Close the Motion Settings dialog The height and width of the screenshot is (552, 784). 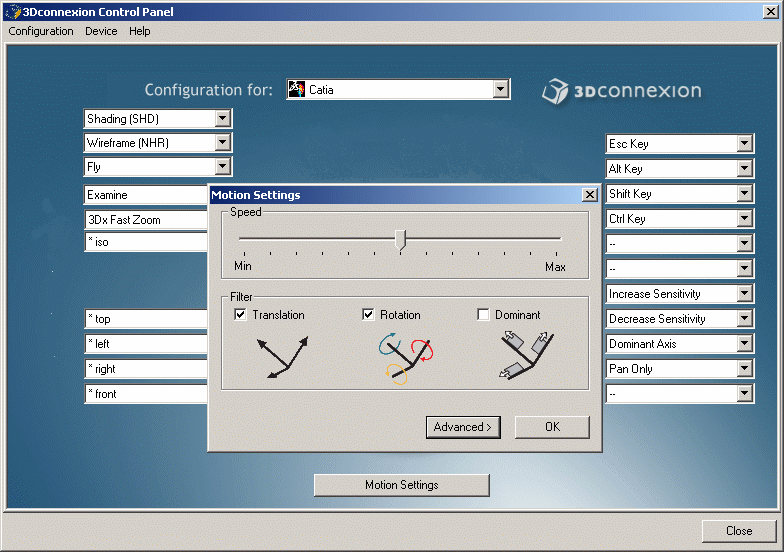(590, 195)
